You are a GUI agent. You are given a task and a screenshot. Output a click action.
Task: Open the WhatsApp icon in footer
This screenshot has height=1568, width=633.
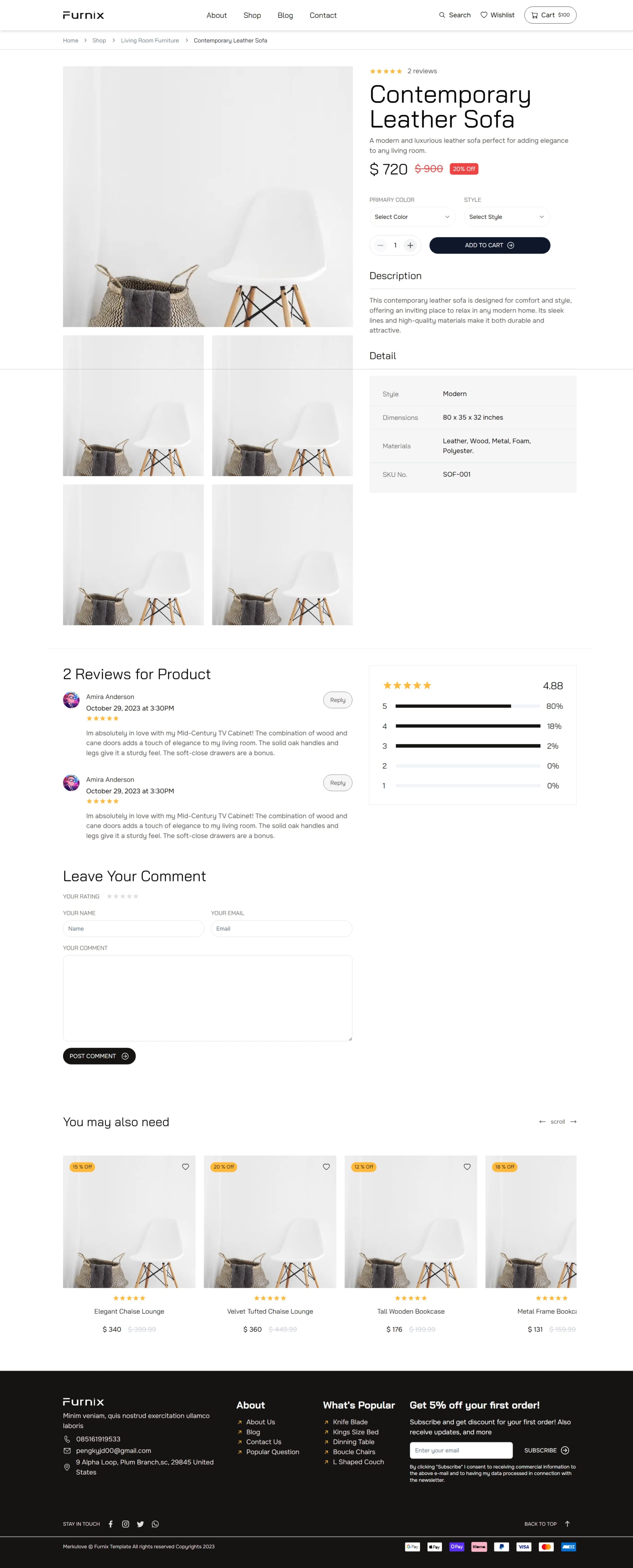point(155,1524)
